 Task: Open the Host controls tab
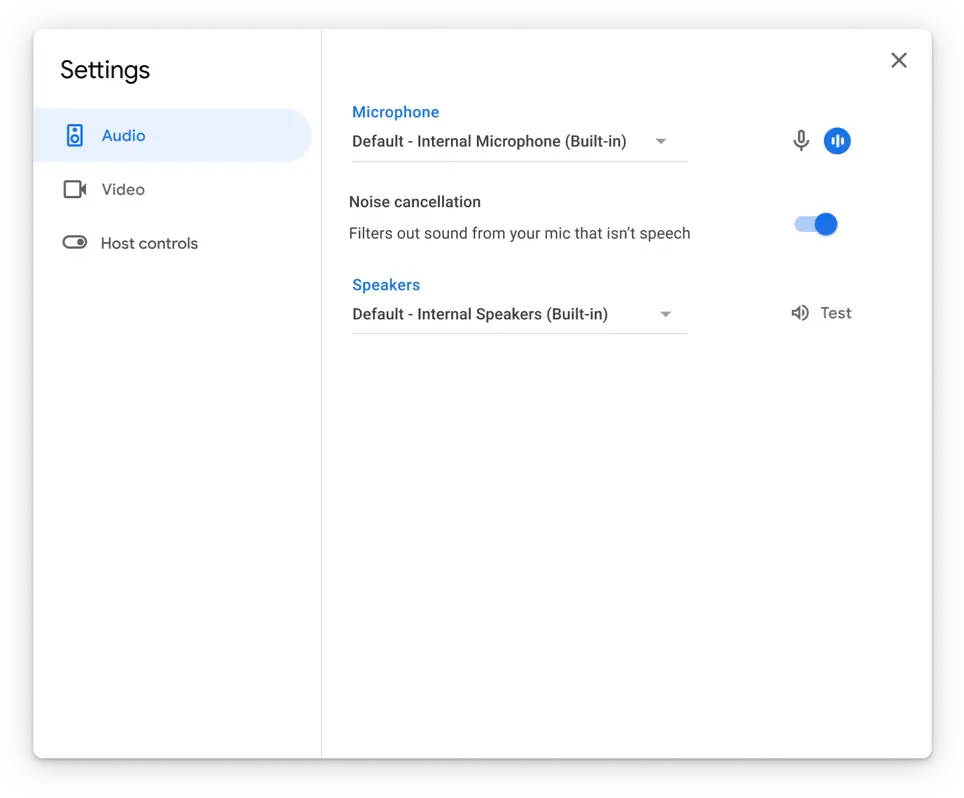149,243
